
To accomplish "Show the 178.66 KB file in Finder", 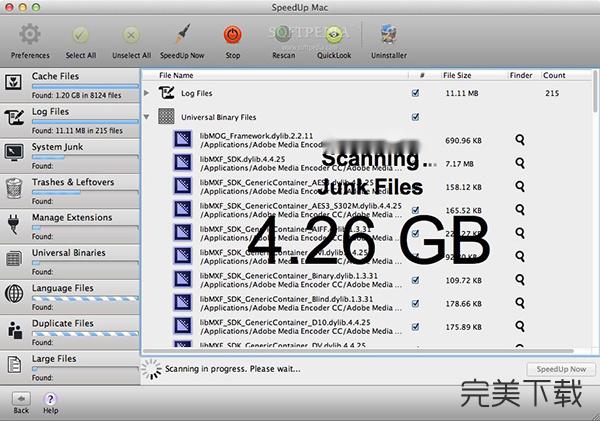I will tap(520, 303).
